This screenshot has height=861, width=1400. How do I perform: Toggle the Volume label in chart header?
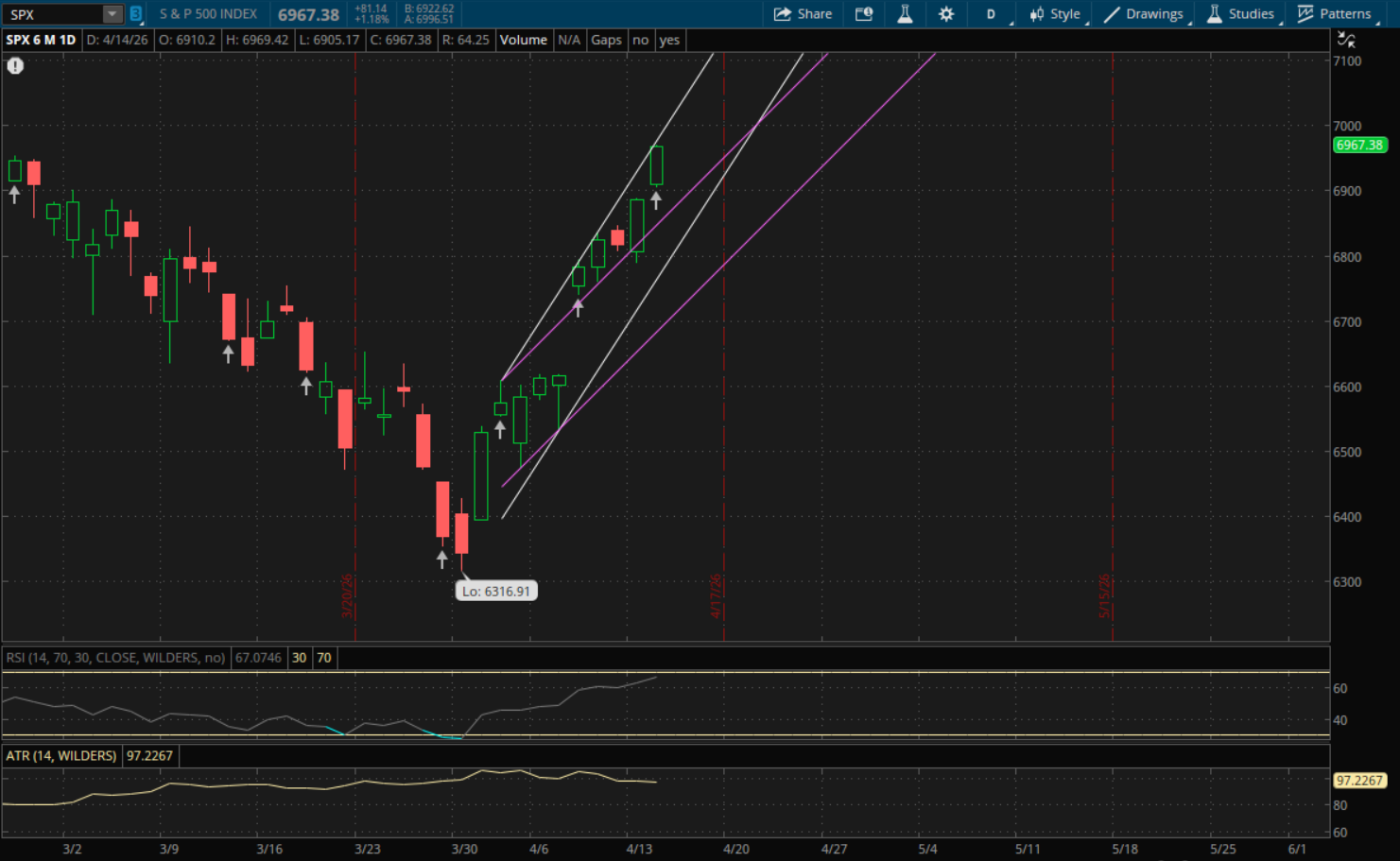(523, 40)
